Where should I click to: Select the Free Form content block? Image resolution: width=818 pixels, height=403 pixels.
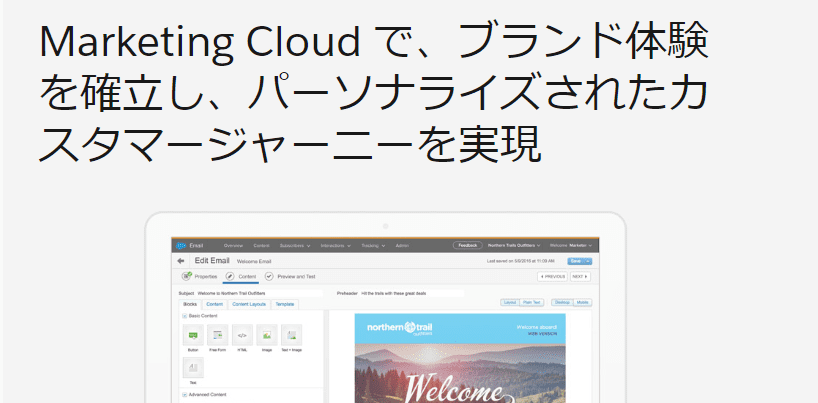[x=218, y=335]
